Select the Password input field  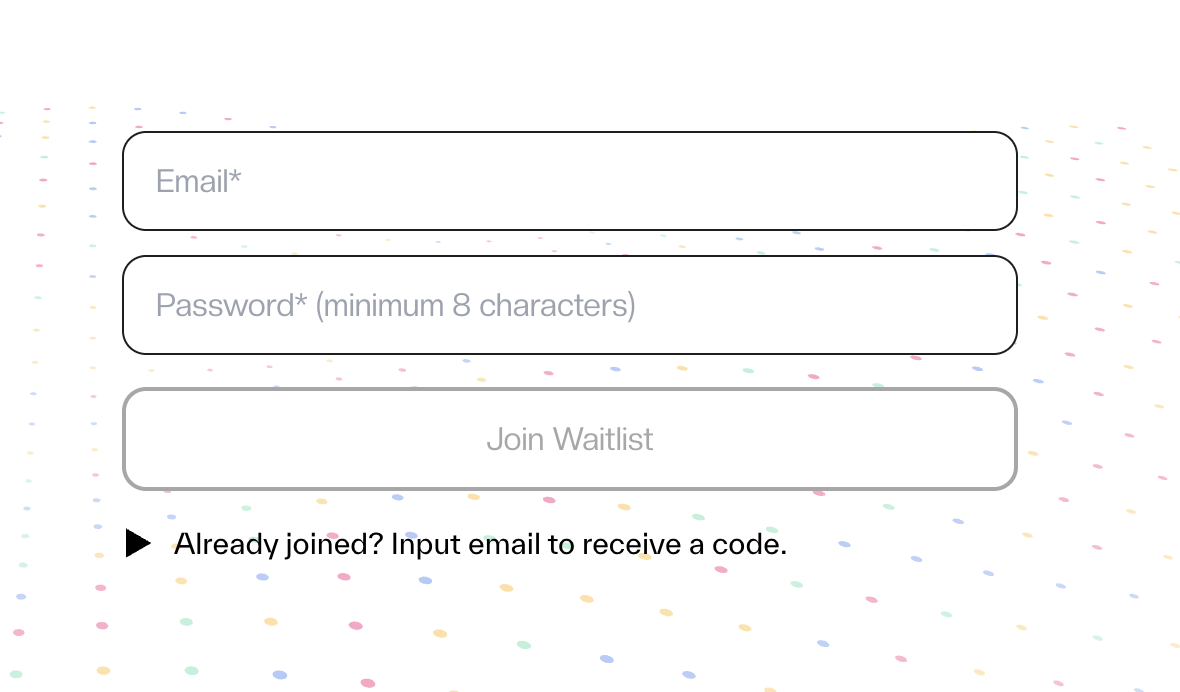click(570, 305)
